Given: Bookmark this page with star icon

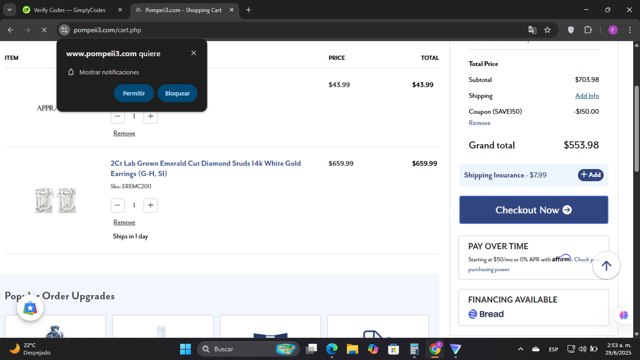Looking at the screenshot, I should pyautogui.click(x=547, y=30).
